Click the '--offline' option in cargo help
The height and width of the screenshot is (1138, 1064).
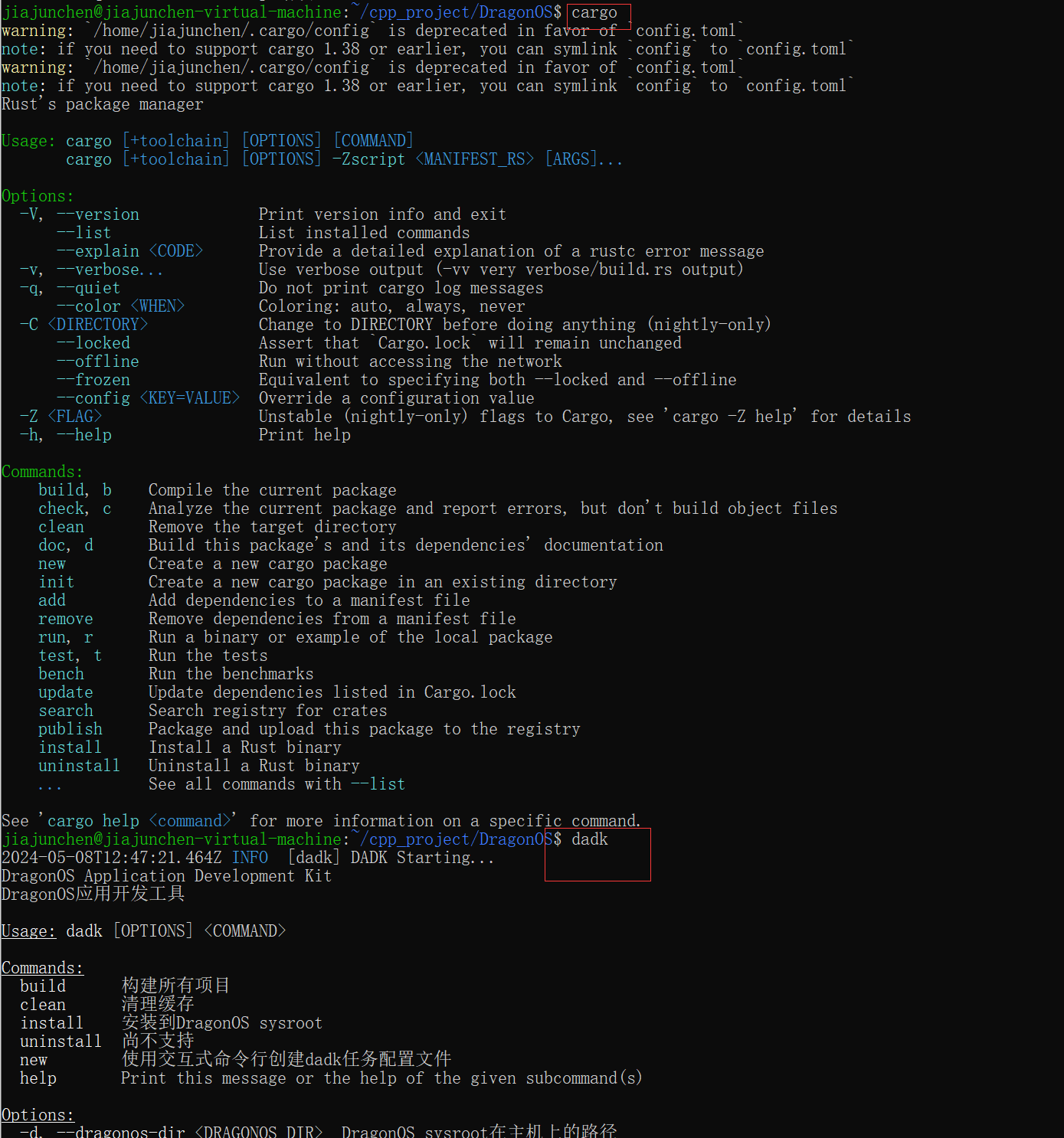pyautogui.click(x=98, y=361)
